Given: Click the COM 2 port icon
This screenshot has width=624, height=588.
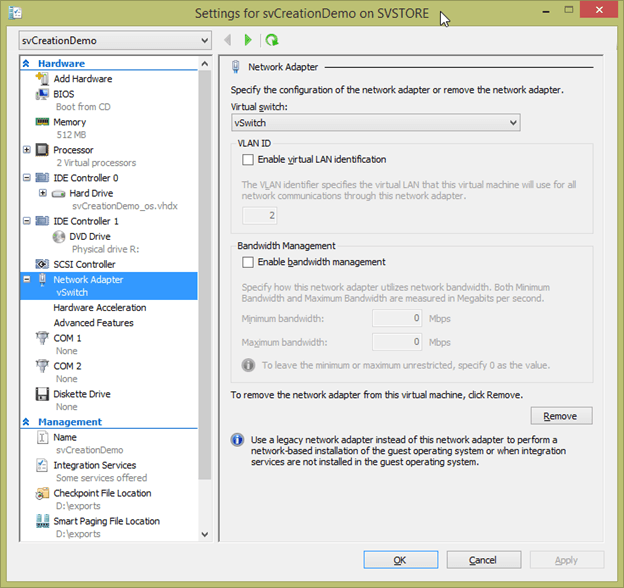Looking at the screenshot, I should point(42,366).
